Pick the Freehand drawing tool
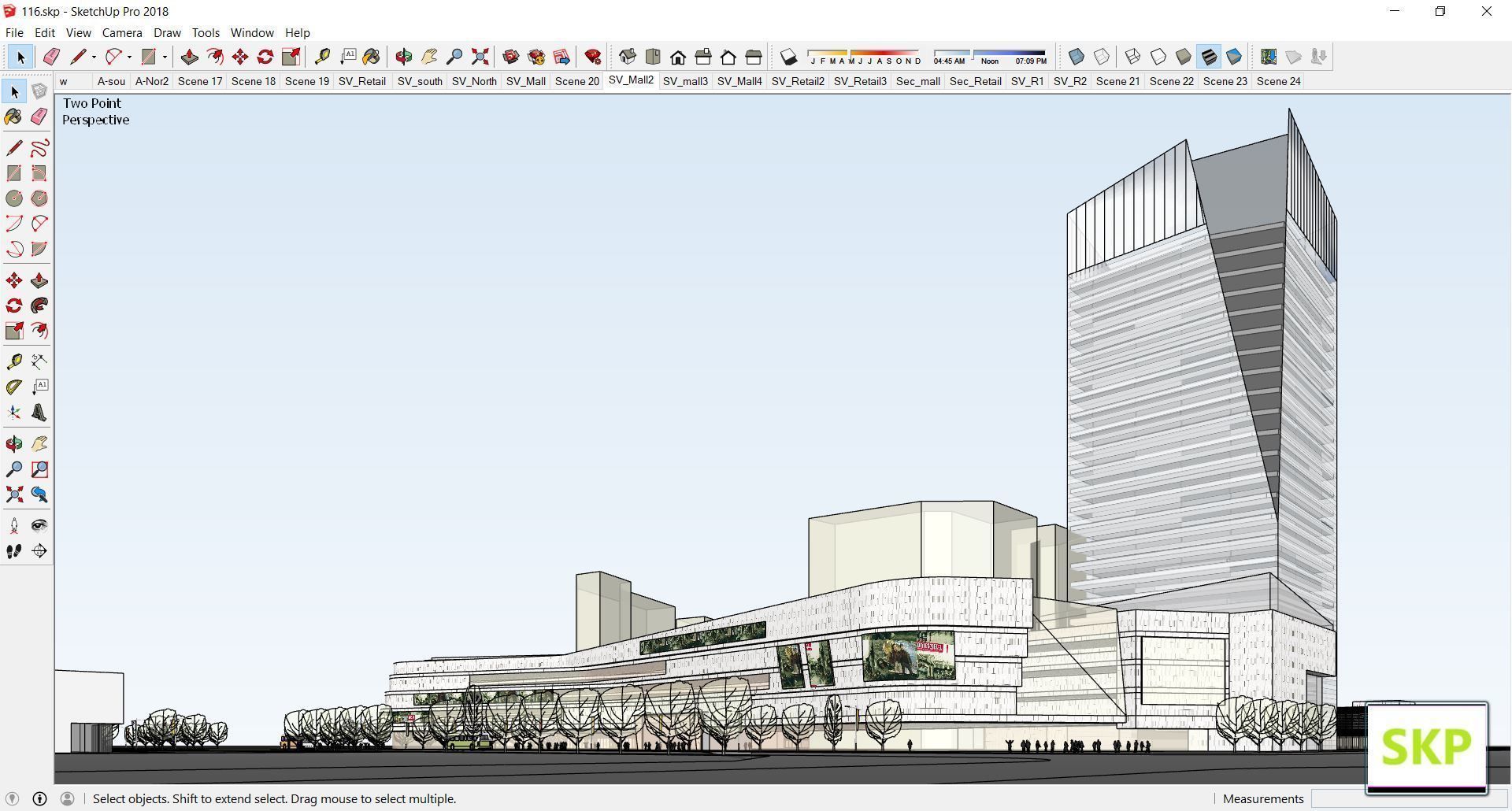Image resolution: width=1512 pixels, height=811 pixels. coord(39,148)
